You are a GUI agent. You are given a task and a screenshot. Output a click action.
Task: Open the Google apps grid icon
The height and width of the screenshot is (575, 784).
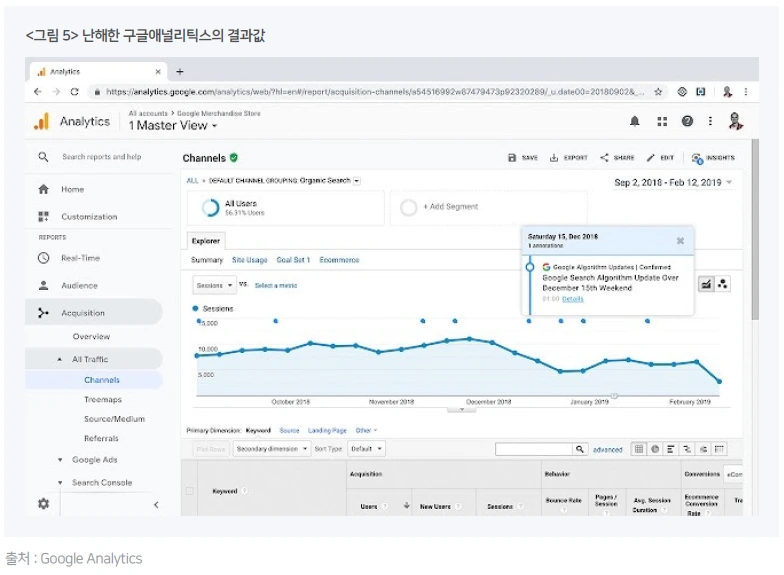click(662, 121)
